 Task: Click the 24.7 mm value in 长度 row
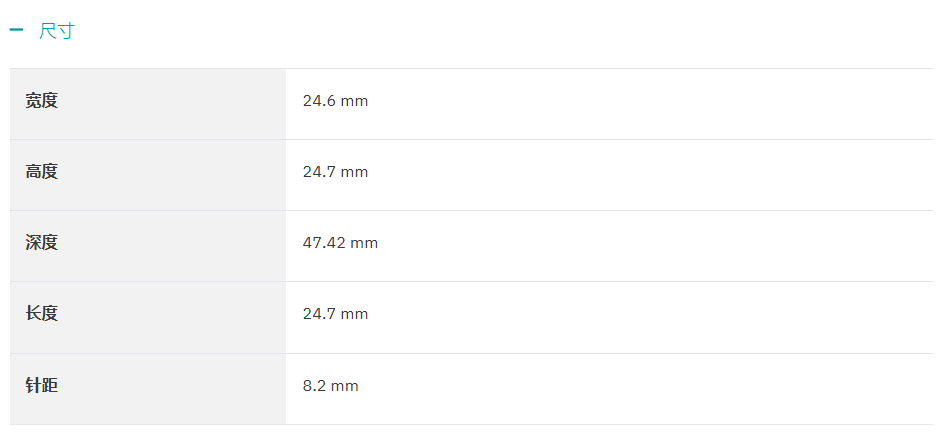[335, 314]
